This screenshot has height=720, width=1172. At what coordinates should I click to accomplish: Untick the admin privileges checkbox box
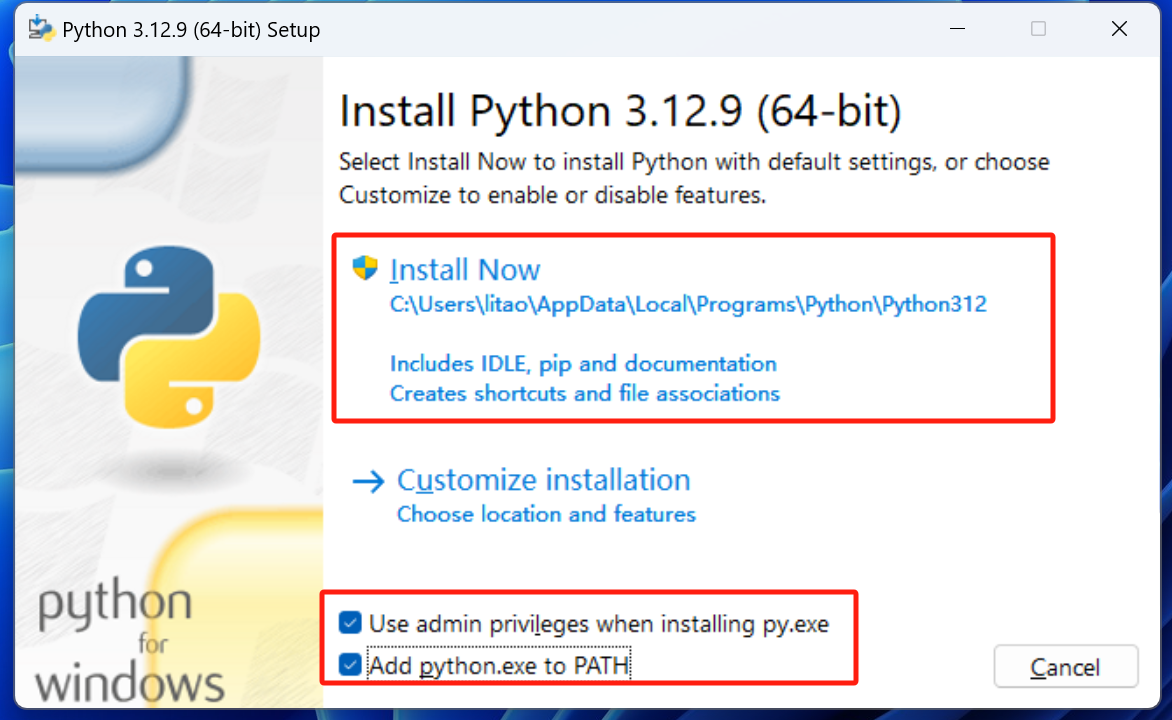350,624
